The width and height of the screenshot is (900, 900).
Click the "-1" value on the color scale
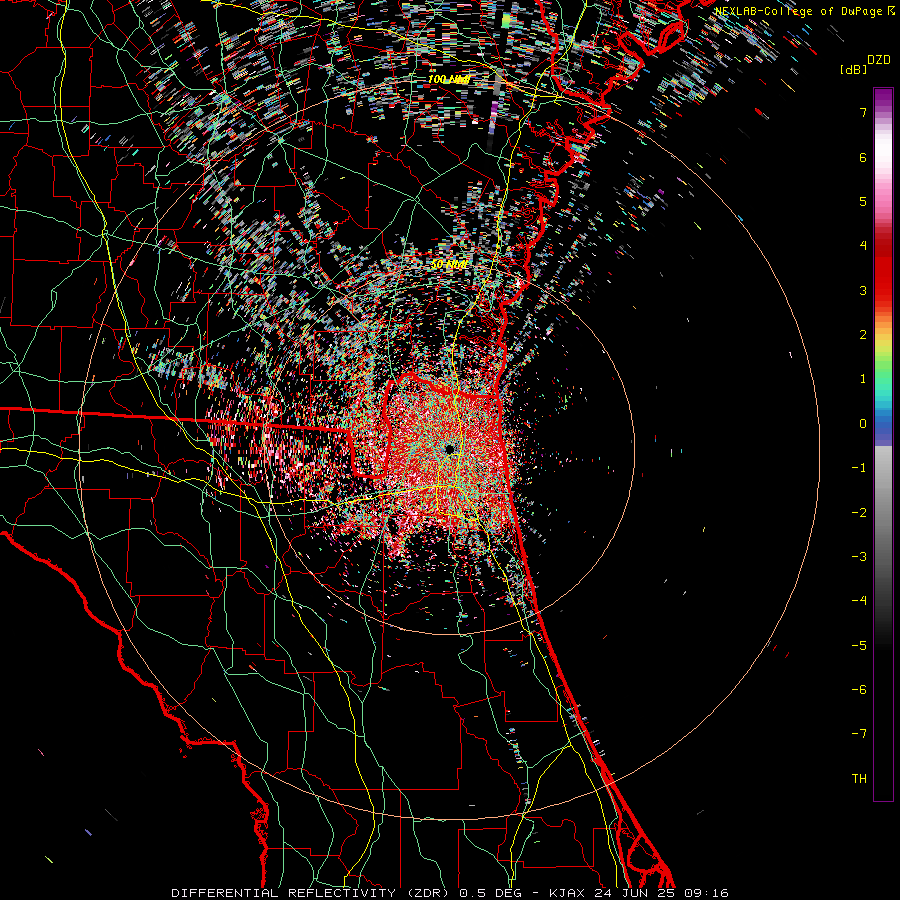(859, 468)
